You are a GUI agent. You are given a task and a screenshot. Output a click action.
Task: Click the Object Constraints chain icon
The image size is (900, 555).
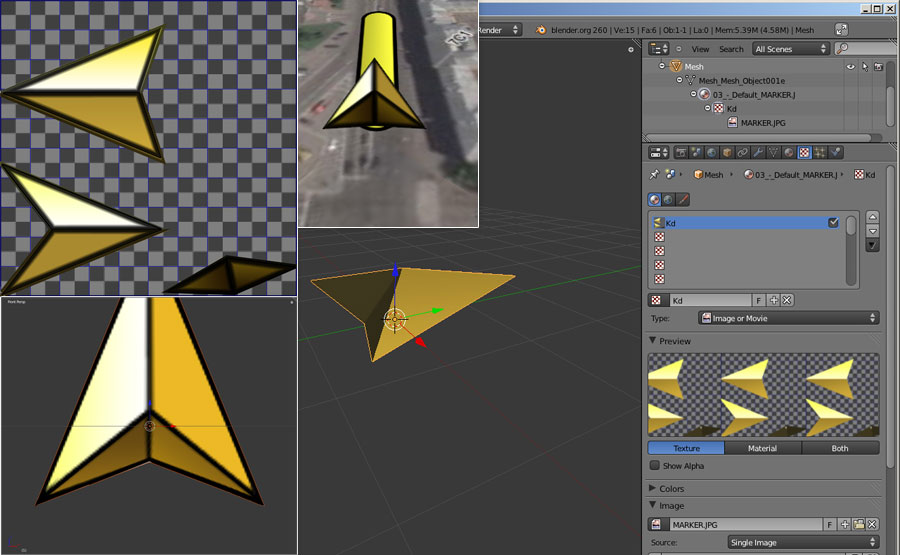pos(743,153)
